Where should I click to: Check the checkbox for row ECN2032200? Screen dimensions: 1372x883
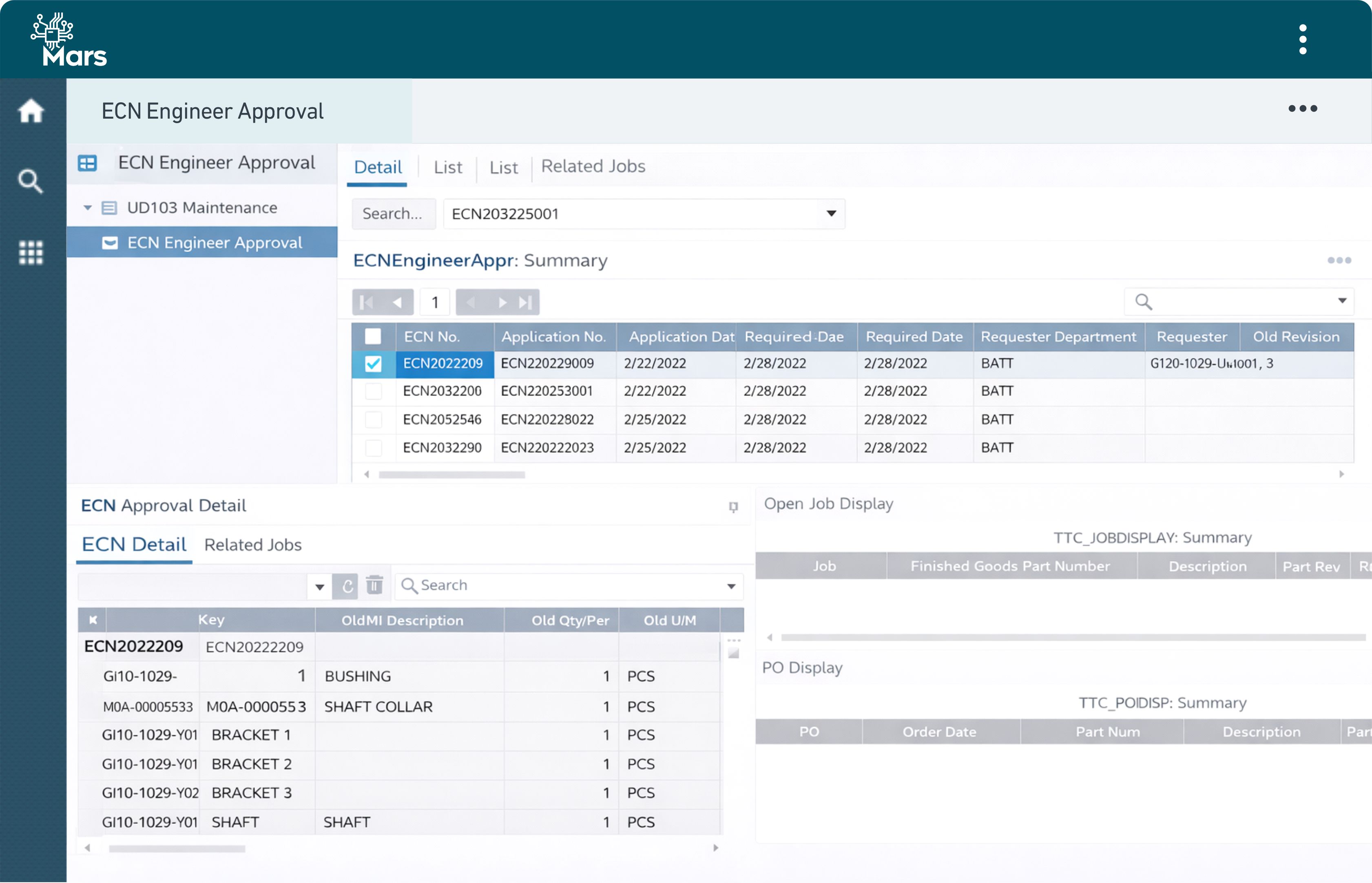tap(374, 391)
